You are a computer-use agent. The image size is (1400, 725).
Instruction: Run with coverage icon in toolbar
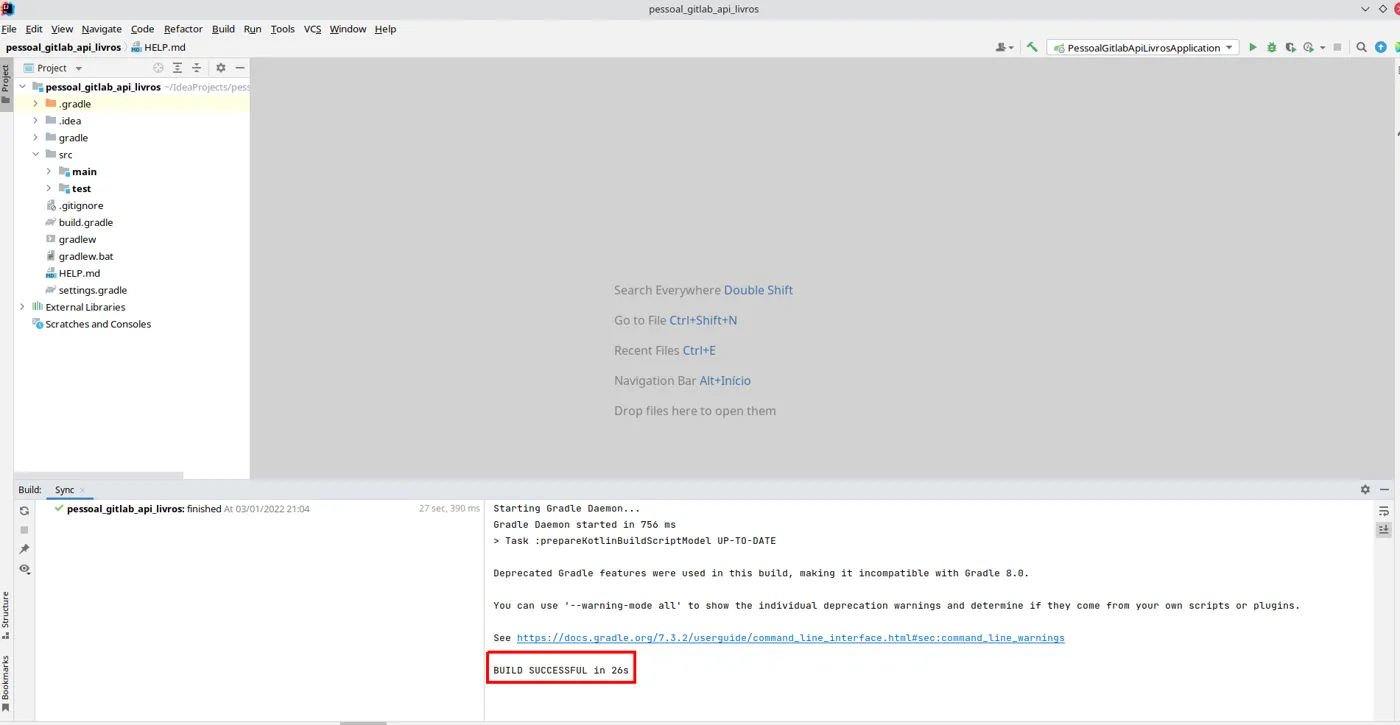(1290, 47)
